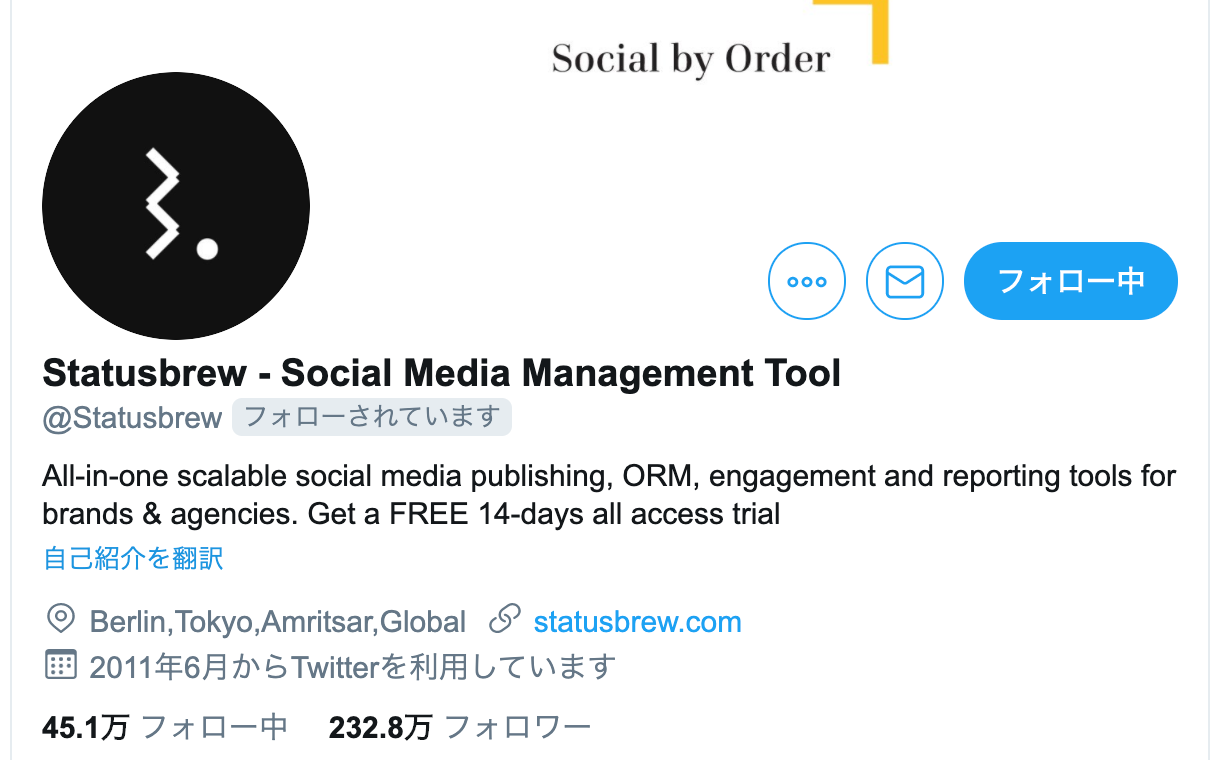Image resolution: width=1210 pixels, height=760 pixels.
Task: Click the chain link icon
Action: [x=504, y=620]
